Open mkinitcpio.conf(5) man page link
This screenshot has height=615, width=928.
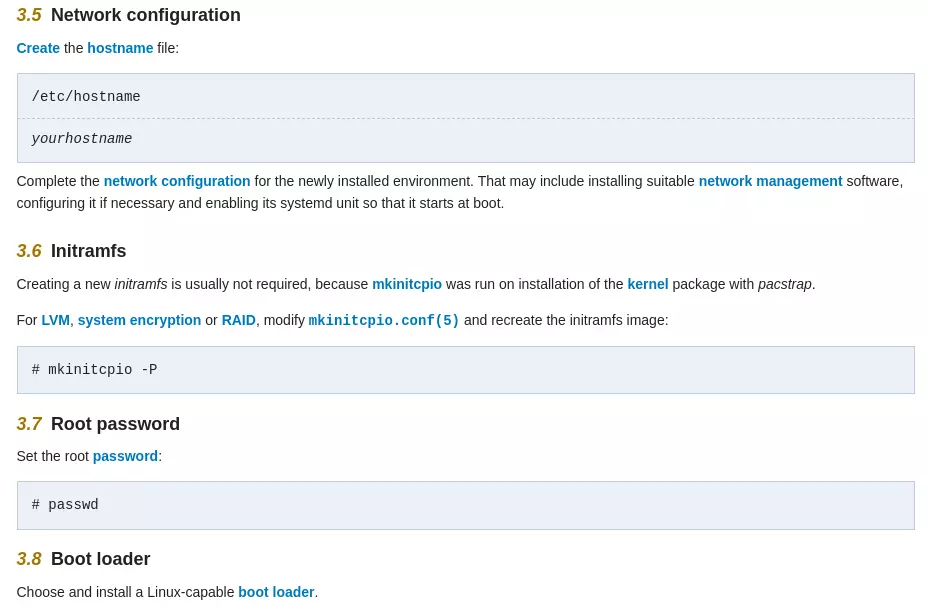point(384,320)
